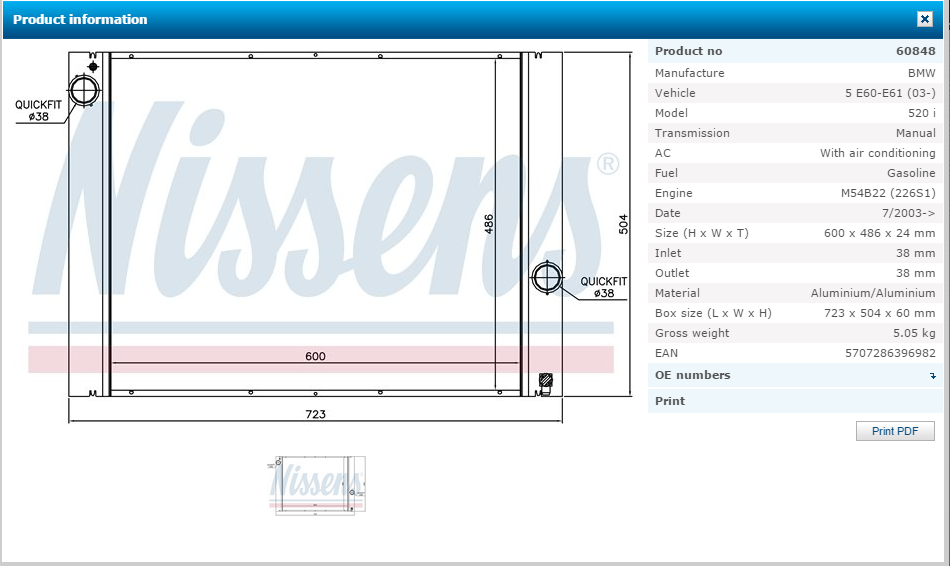Image resolution: width=950 pixels, height=566 pixels.
Task: Select the radiator drawing thumbnail
Action: [317, 485]
